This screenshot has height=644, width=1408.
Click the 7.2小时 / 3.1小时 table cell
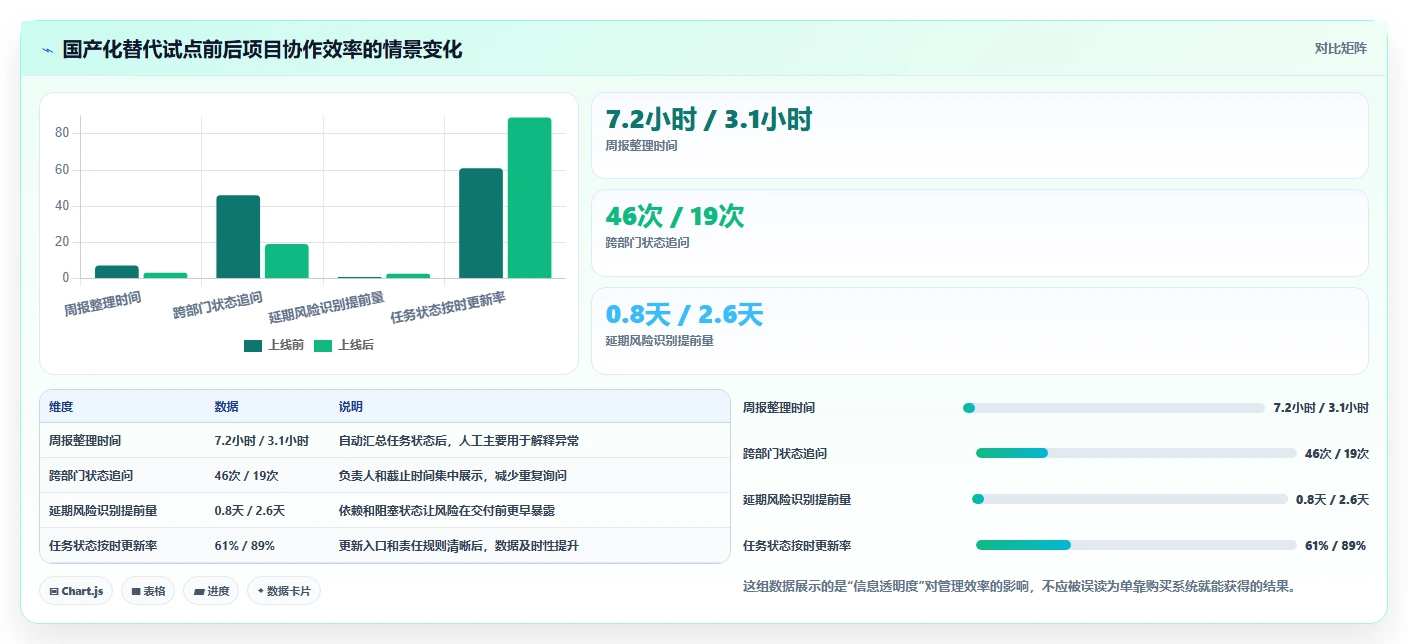(261, 440)
